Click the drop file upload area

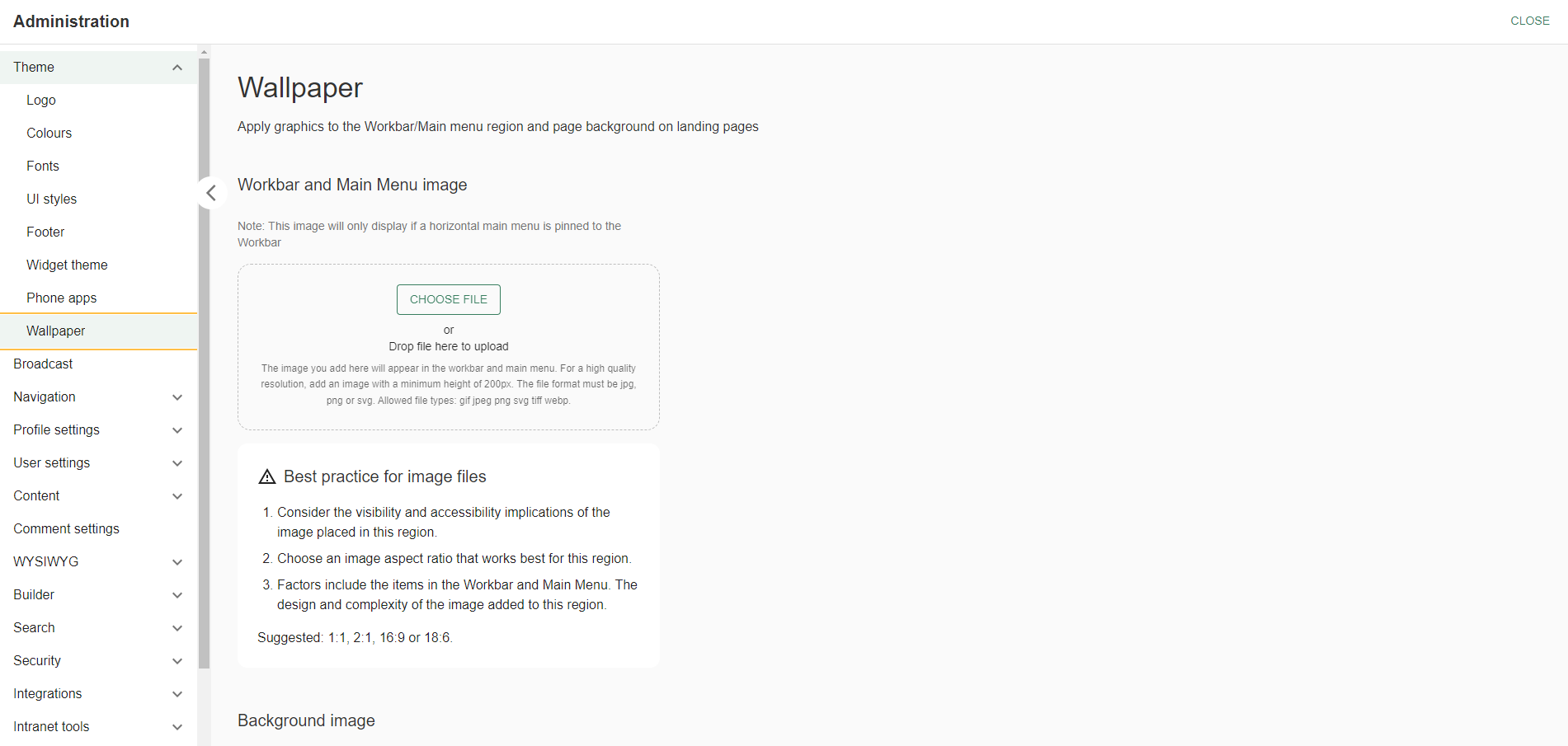tap(448, 347)
